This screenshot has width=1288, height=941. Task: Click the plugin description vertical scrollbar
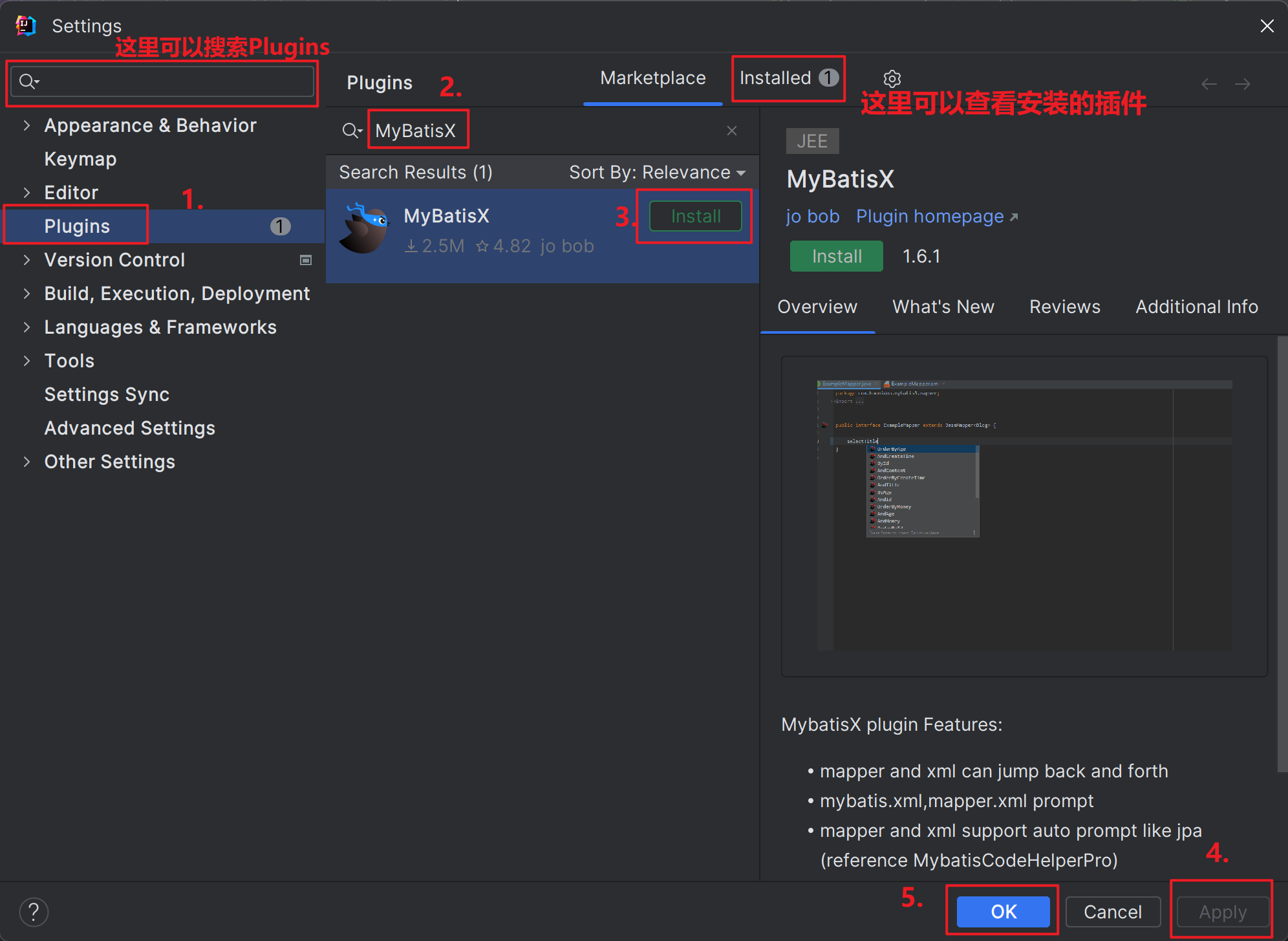[1282, 554]
